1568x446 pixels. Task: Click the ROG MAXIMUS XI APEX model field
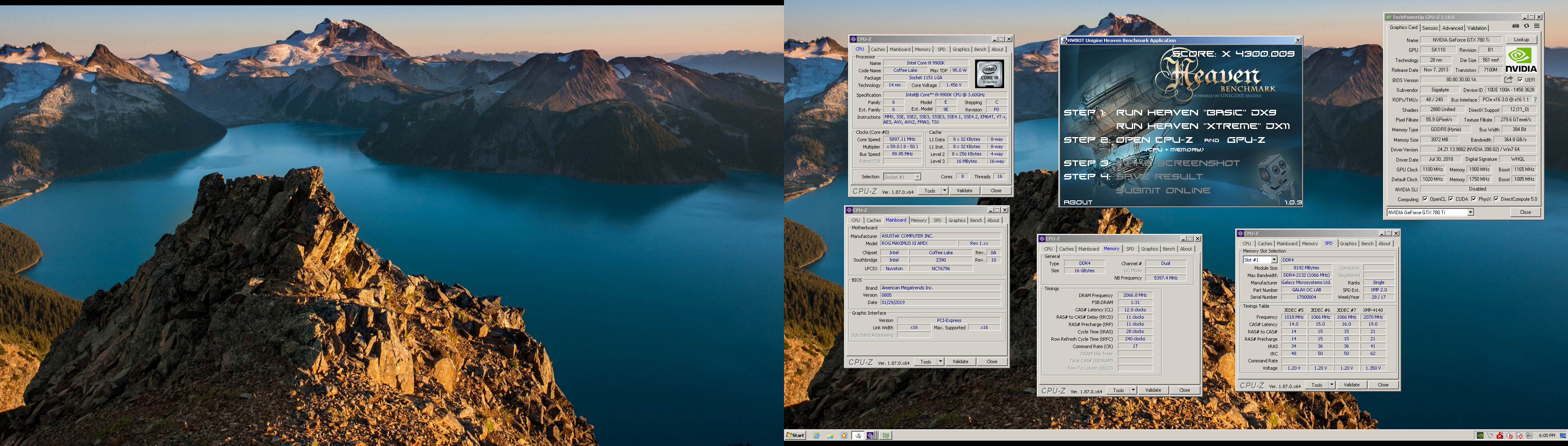coord(918,243)
